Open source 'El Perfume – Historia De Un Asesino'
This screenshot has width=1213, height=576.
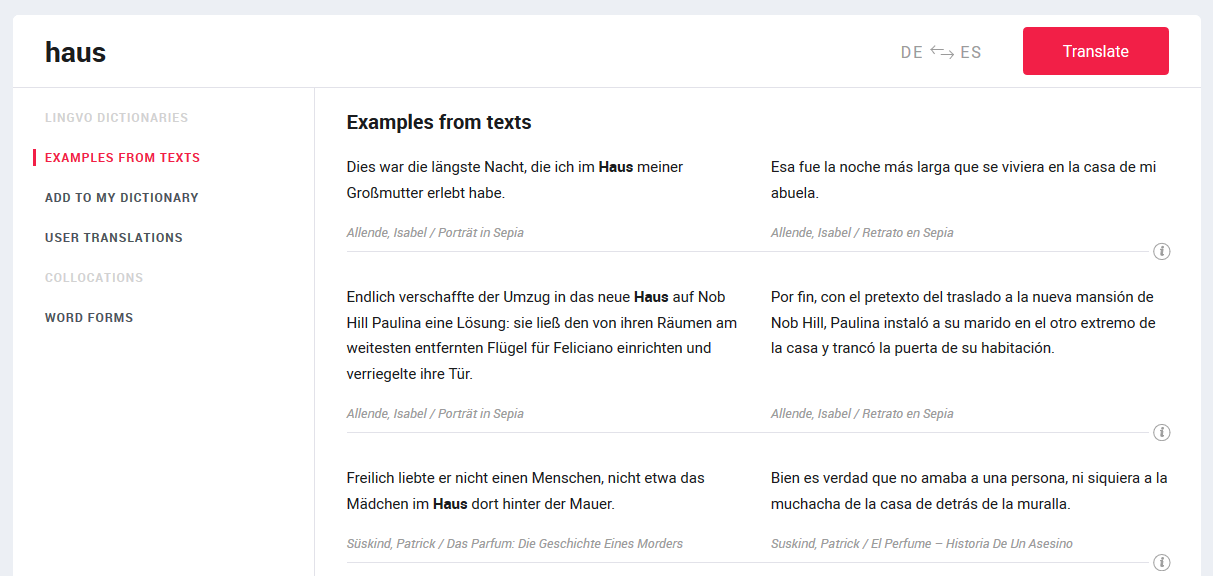[x=922, y=544]
